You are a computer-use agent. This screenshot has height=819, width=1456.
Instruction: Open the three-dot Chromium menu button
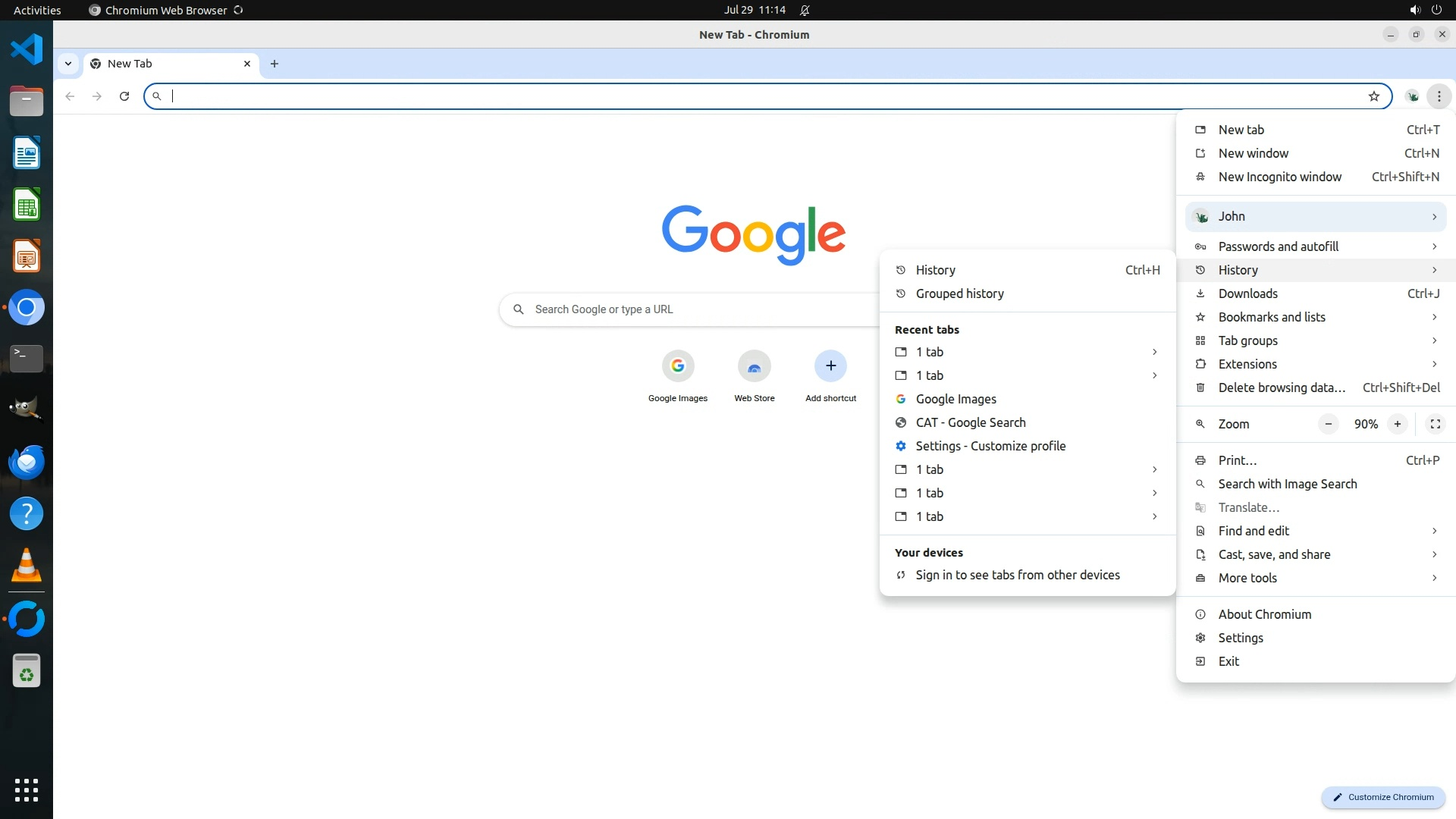[x=1439, y=96]
